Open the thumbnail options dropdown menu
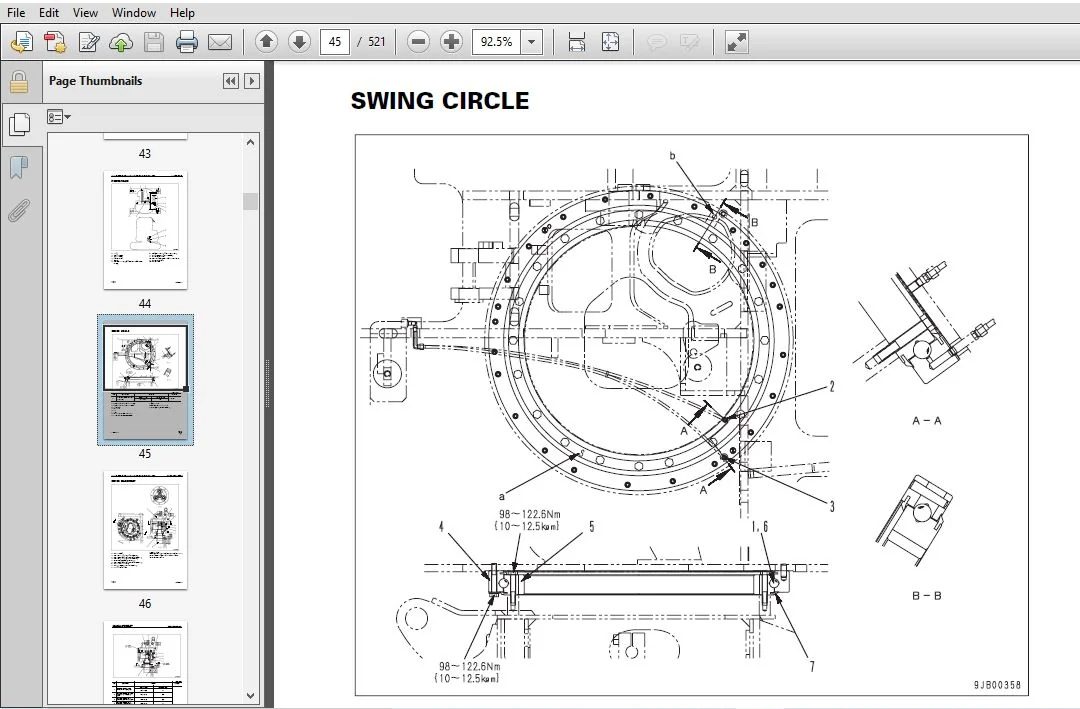This screenshot has width=1080, height=709. (59, 117)
